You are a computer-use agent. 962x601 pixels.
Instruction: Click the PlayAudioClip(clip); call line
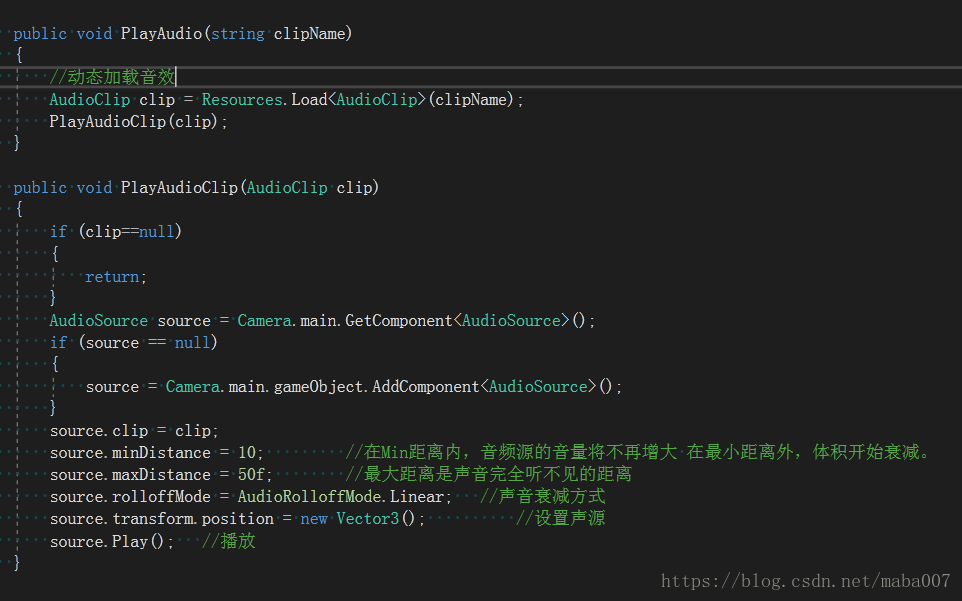tap(139, 121)
